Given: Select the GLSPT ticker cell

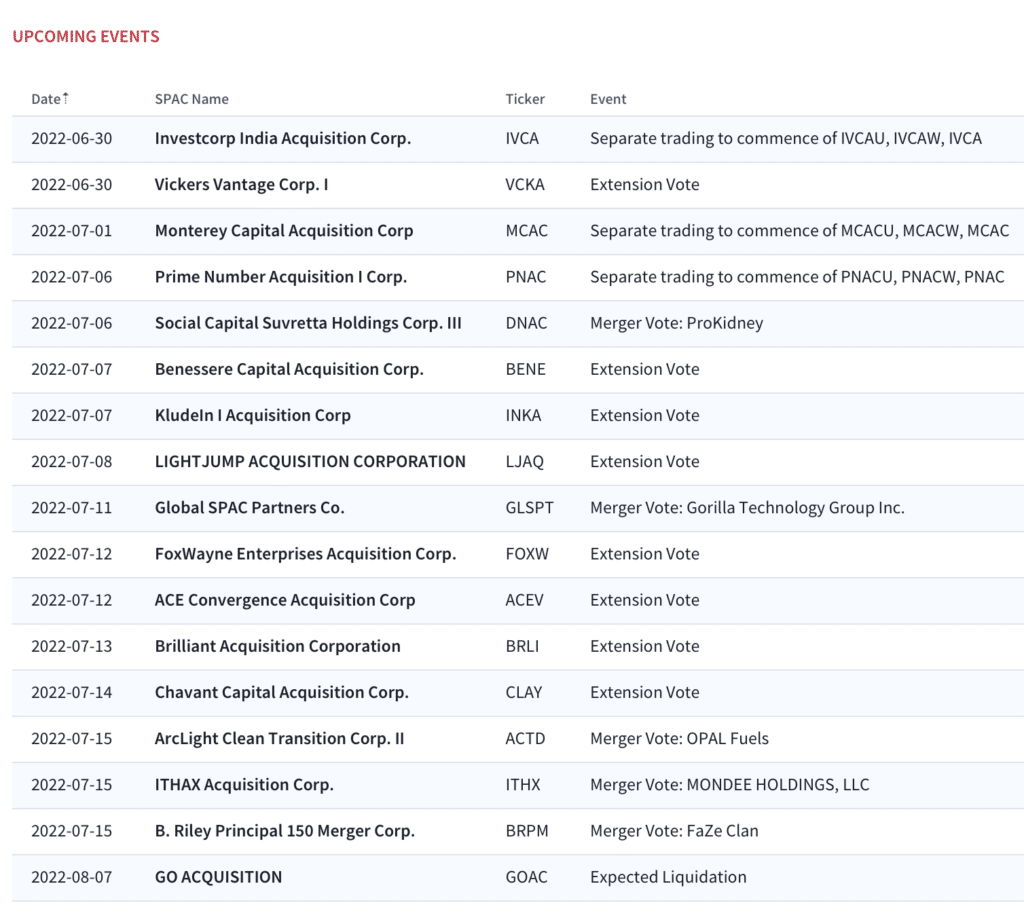Looking at the screenshot, I should [529, 508].
